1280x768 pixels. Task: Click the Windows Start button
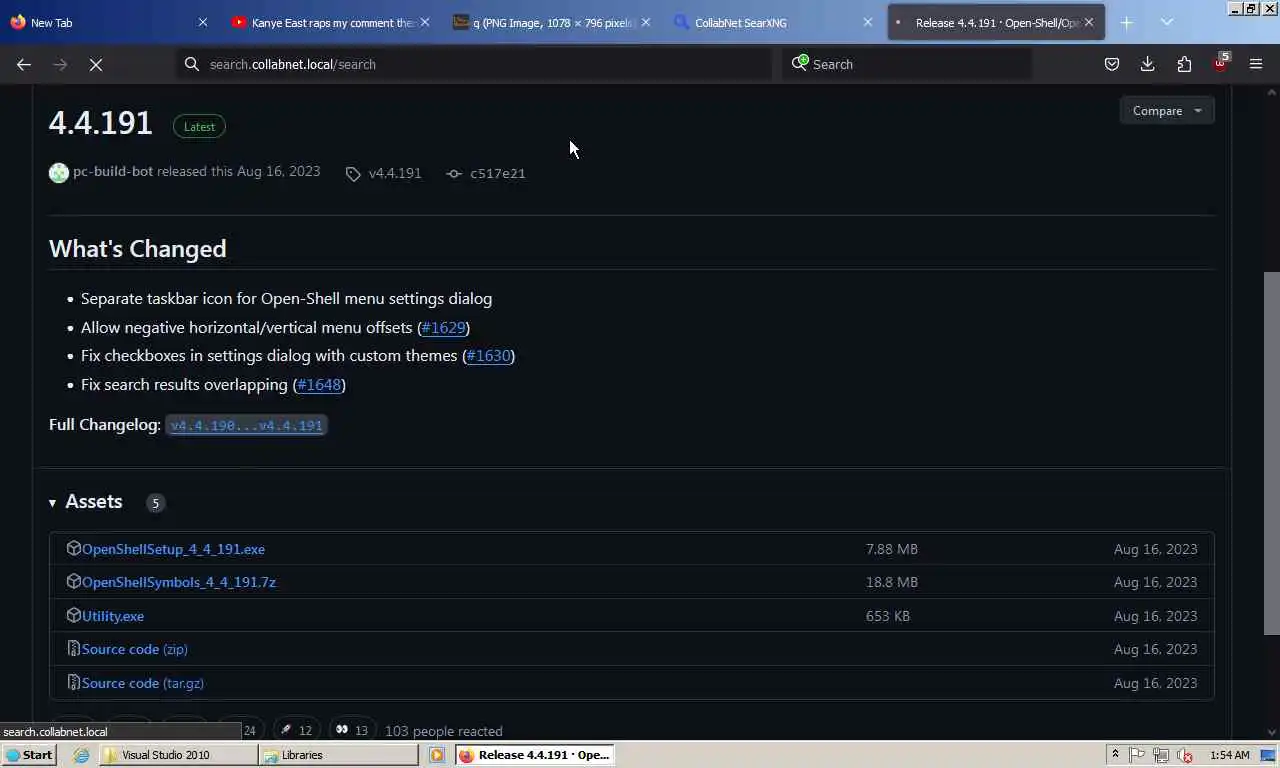(x=28, y=755)
